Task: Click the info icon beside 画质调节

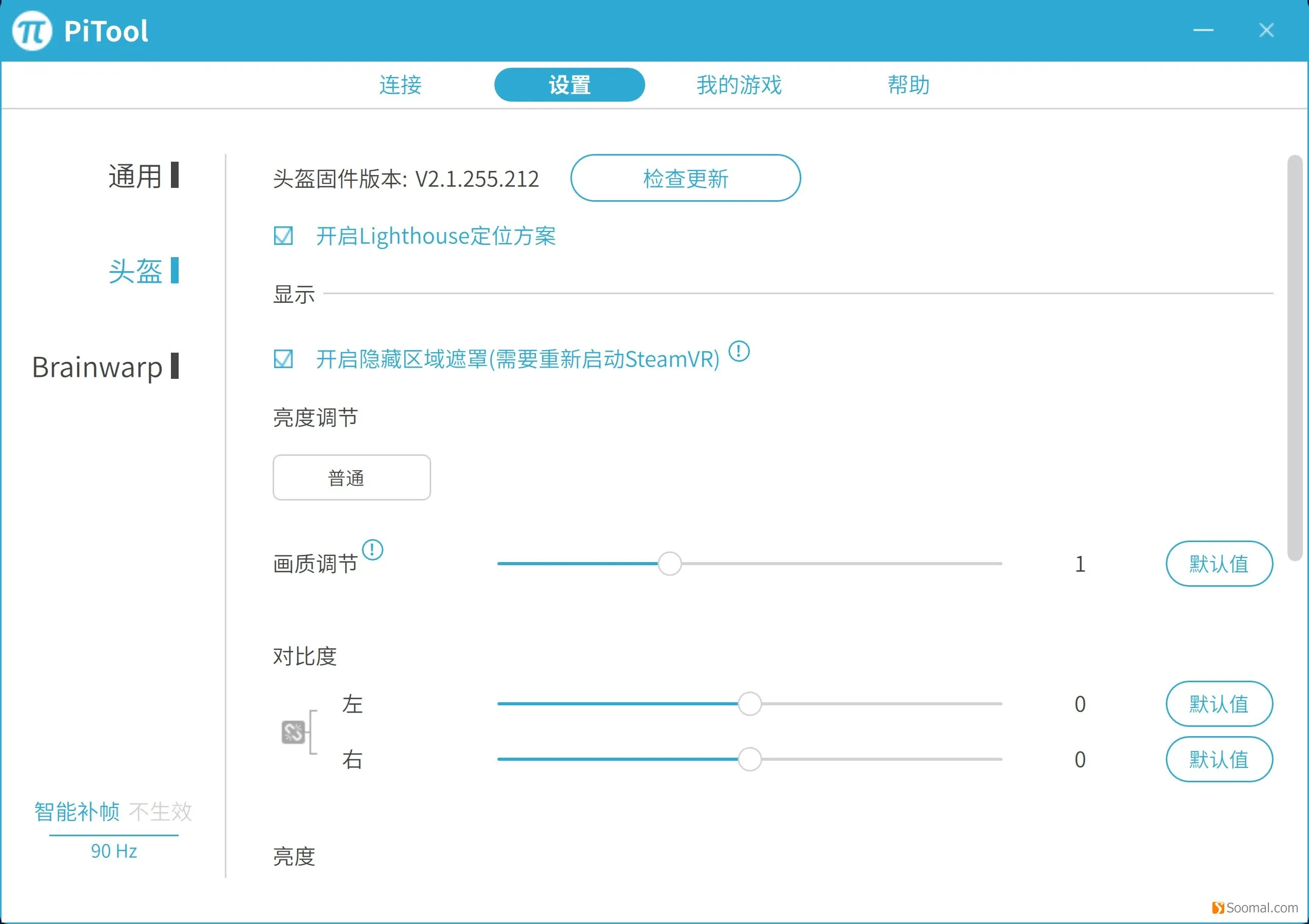Action: 372,550
